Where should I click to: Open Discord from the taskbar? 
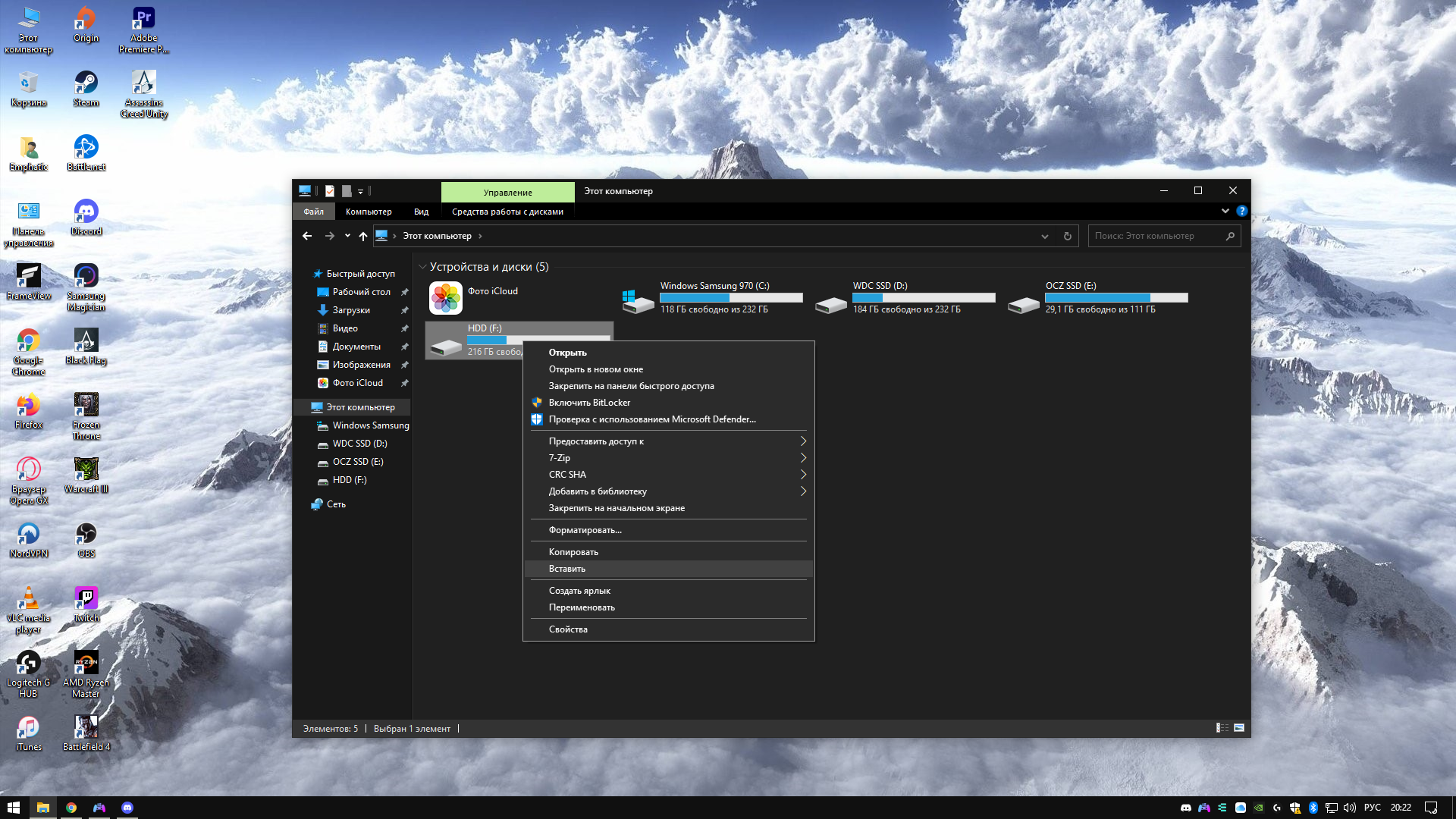tap(127, 808)
